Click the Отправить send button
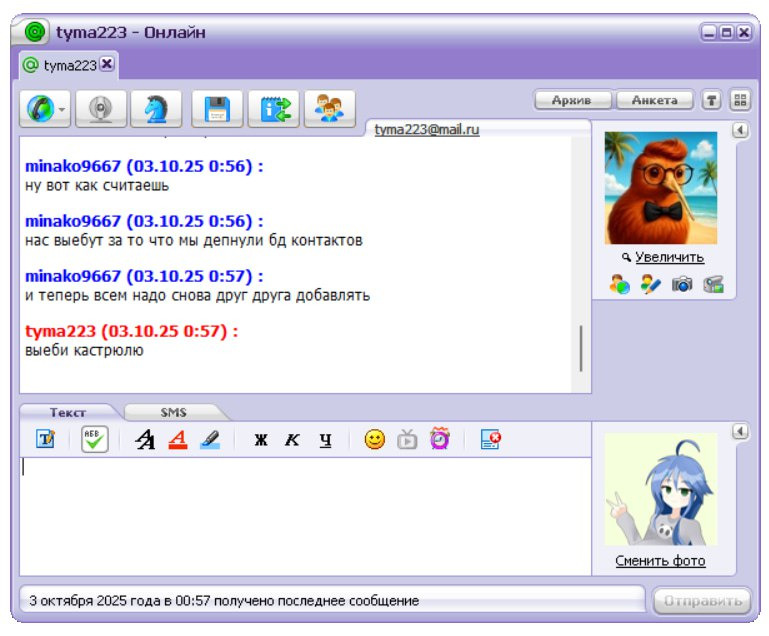The height and width of the screenshot is (636, 769). pyautogui.click(x=702, y=601)
